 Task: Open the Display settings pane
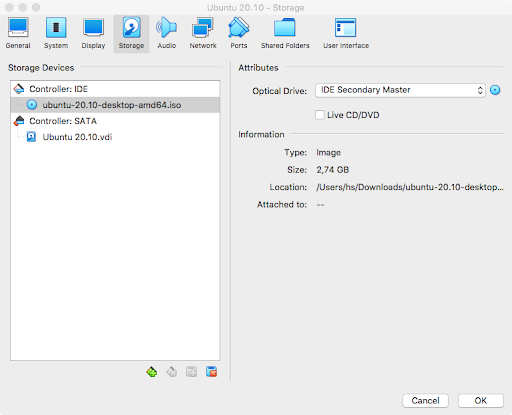[x=93, y=34]
